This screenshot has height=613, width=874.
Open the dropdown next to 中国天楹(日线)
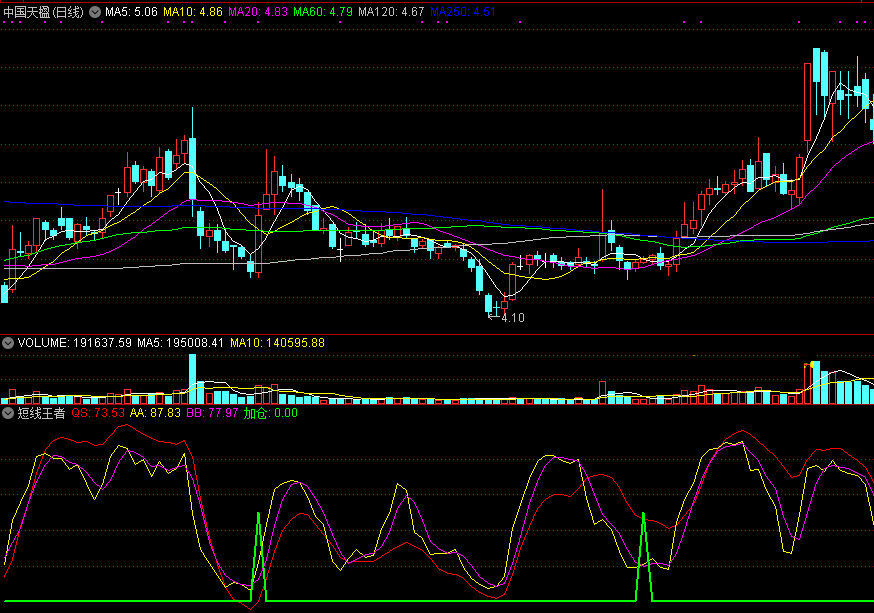pos(95,12)
